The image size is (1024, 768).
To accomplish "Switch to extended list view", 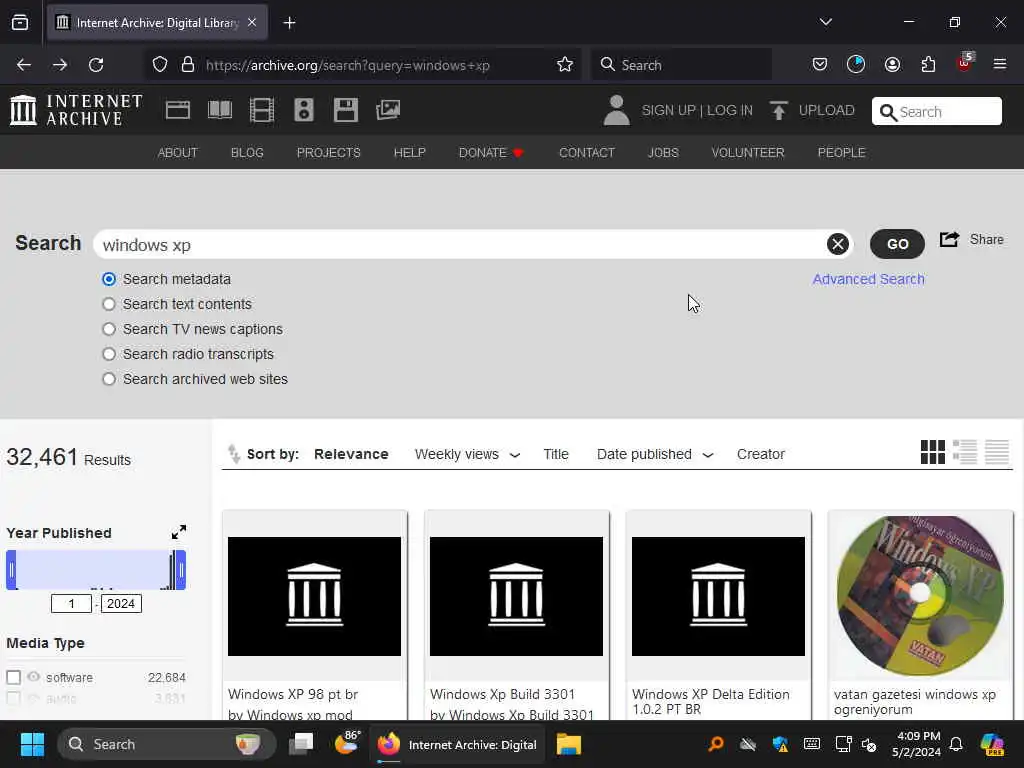I will click(x=965, y=452).
